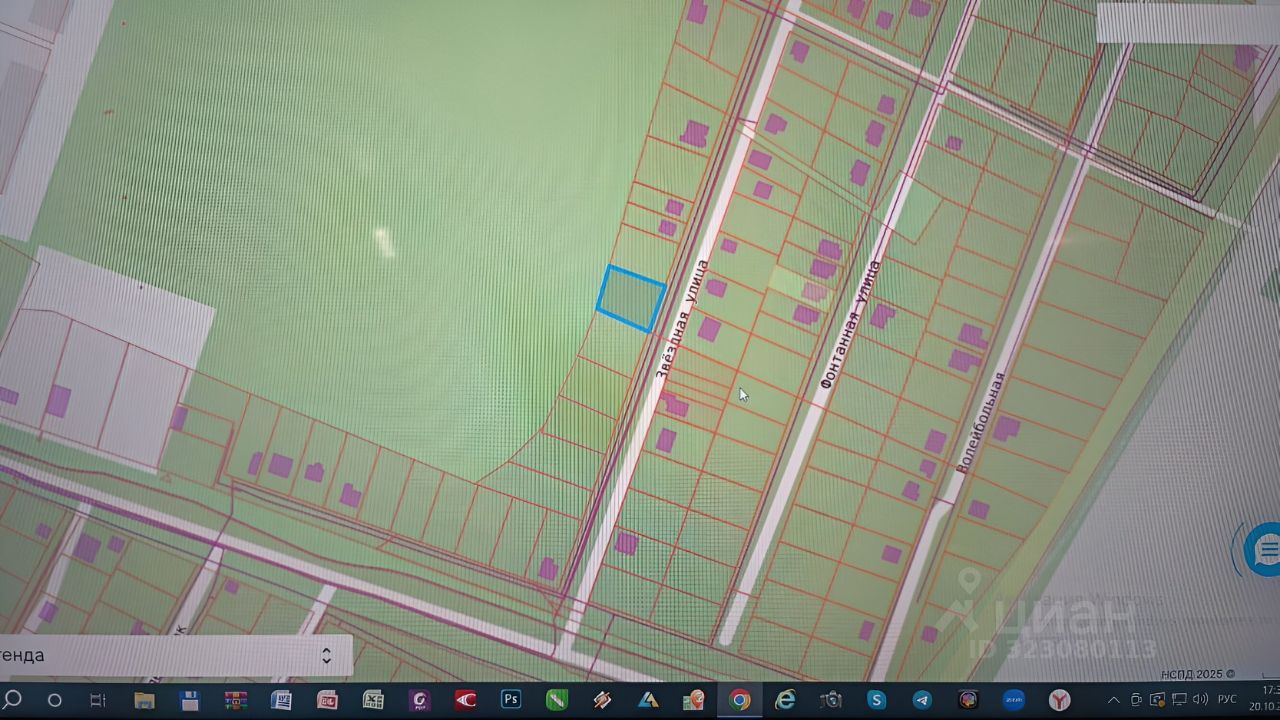Open Cortana circle icon on taskbar
The width and height of the screenshot is (1280, 720).
[x=55, y=700]
